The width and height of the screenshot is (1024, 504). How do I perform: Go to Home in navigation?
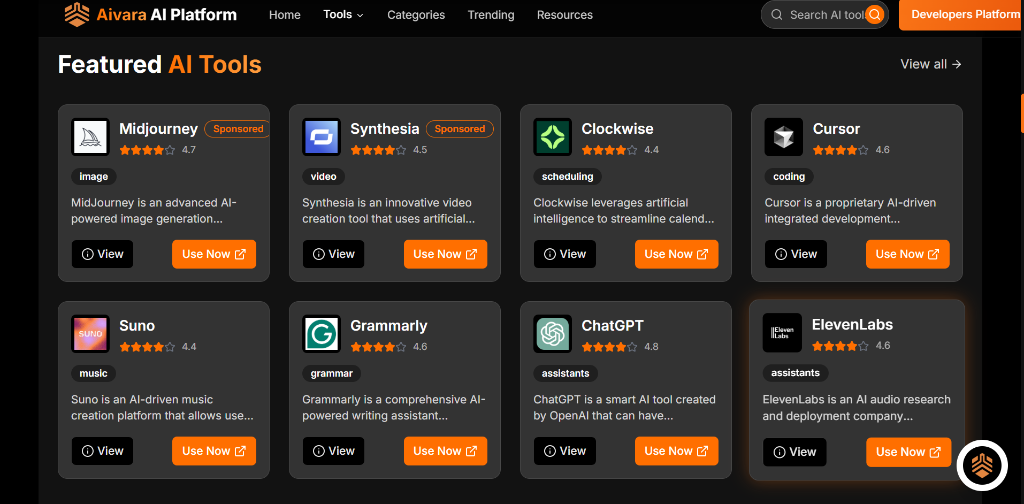coord(285,14)
